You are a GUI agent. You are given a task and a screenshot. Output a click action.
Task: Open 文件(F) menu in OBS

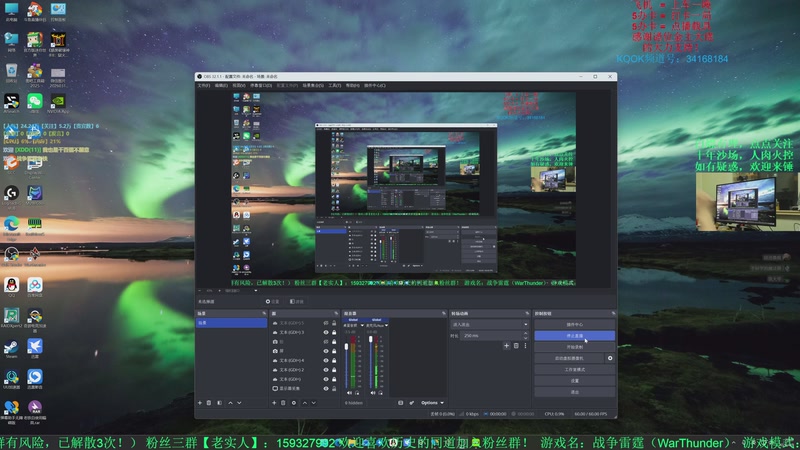(x=204, y=86)
